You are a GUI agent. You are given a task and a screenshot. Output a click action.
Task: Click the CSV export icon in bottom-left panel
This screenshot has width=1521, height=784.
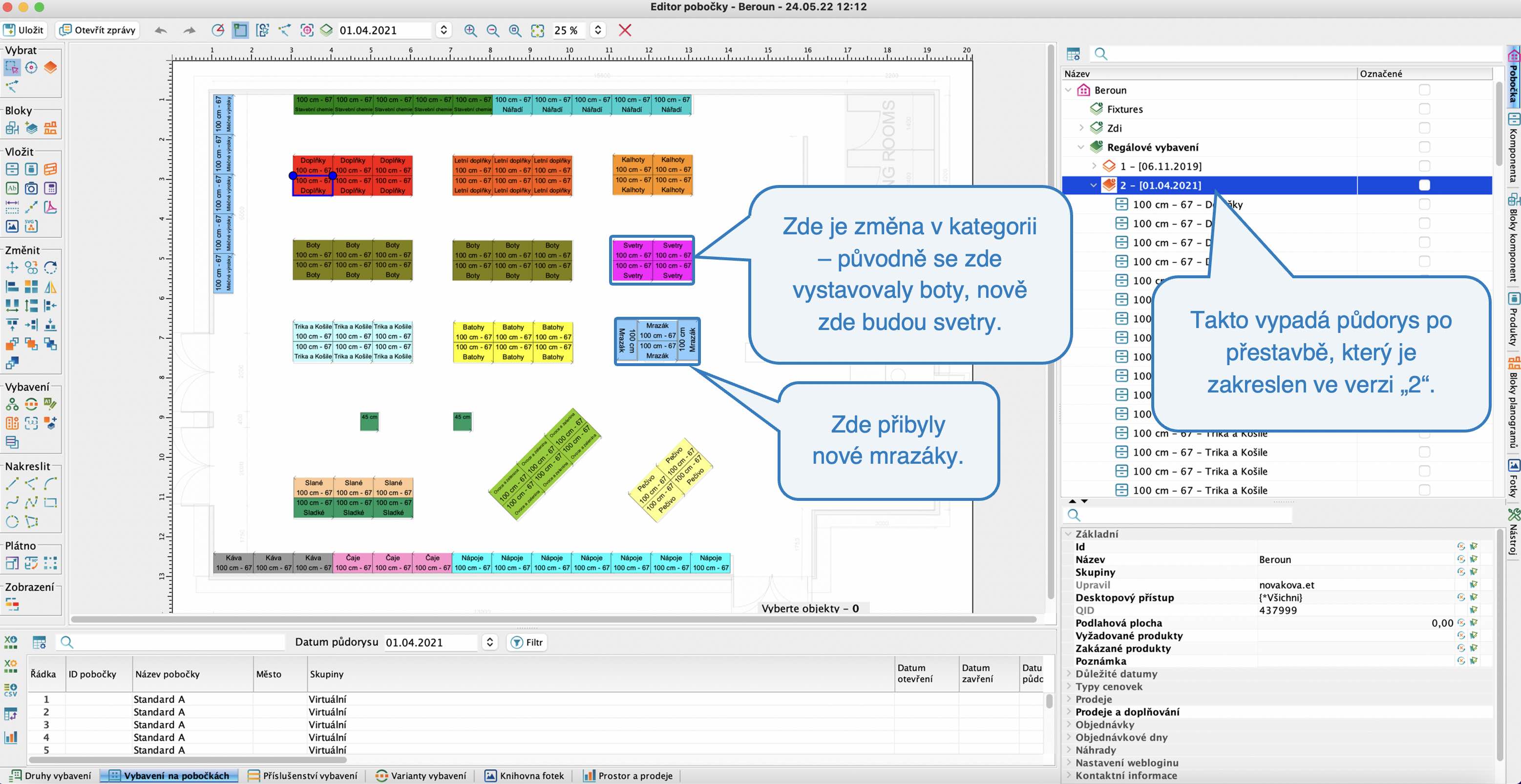(x=10, y=690)
